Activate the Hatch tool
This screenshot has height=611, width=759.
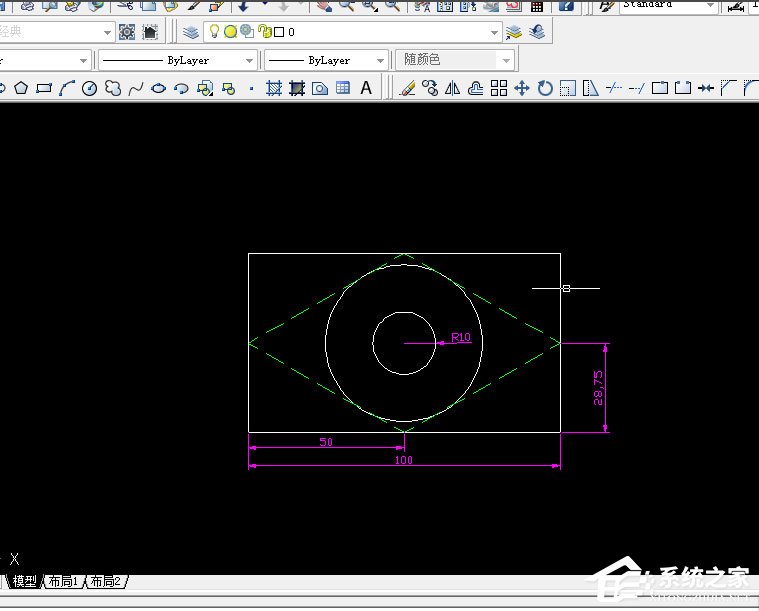(x=274, y=88)
